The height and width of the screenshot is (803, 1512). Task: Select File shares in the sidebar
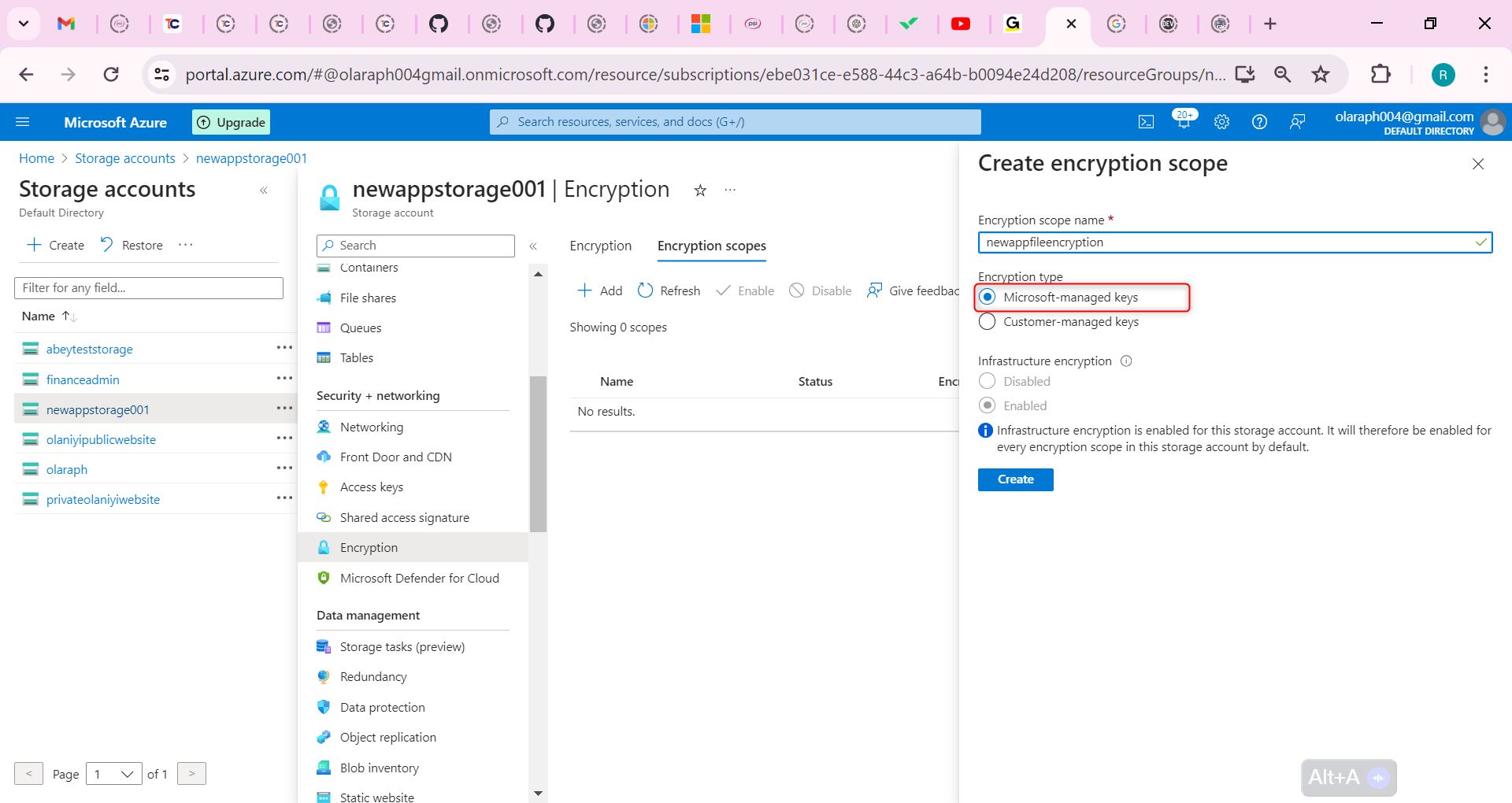pos(368,298)
